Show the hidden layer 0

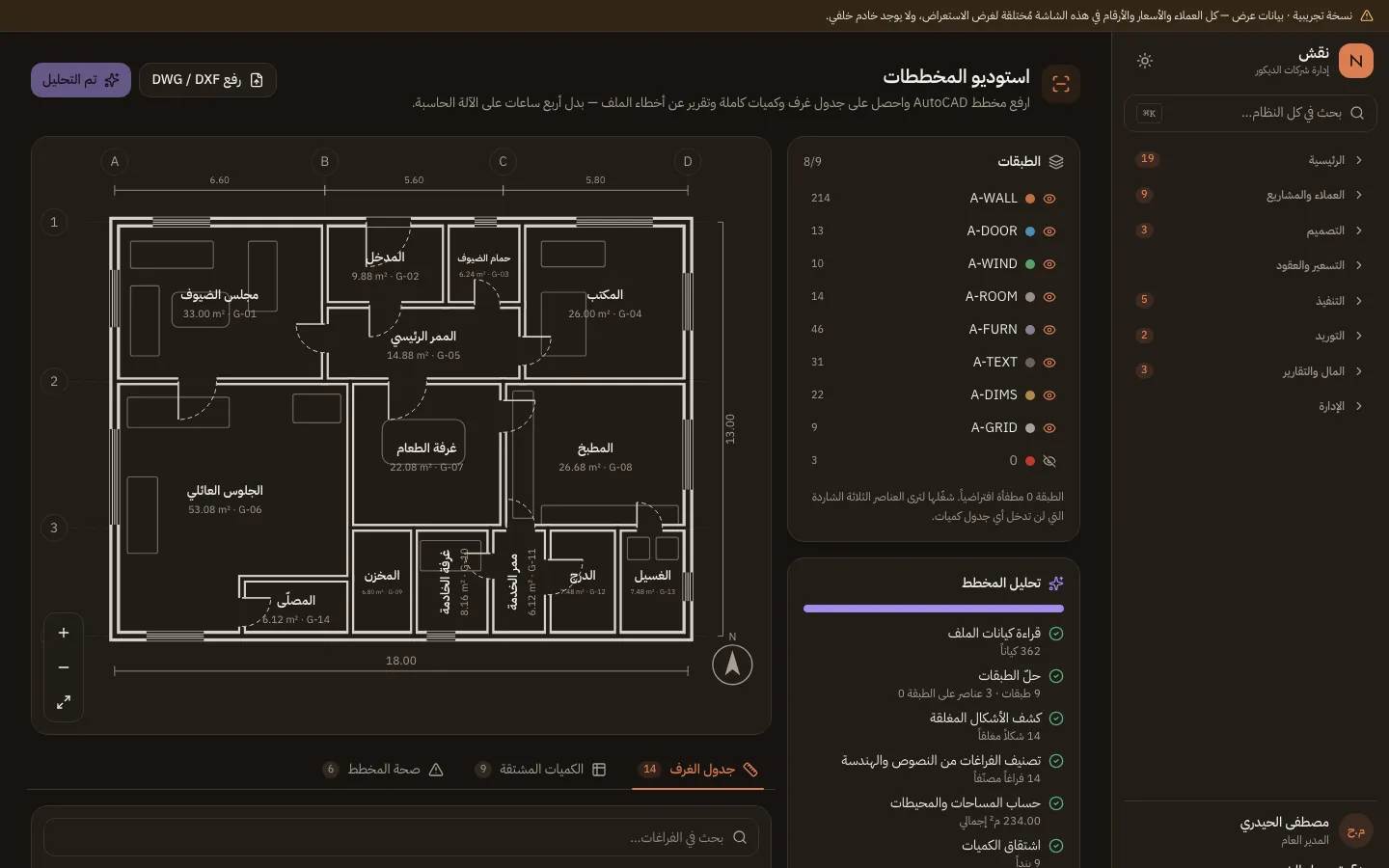[x=1049, y=461]
